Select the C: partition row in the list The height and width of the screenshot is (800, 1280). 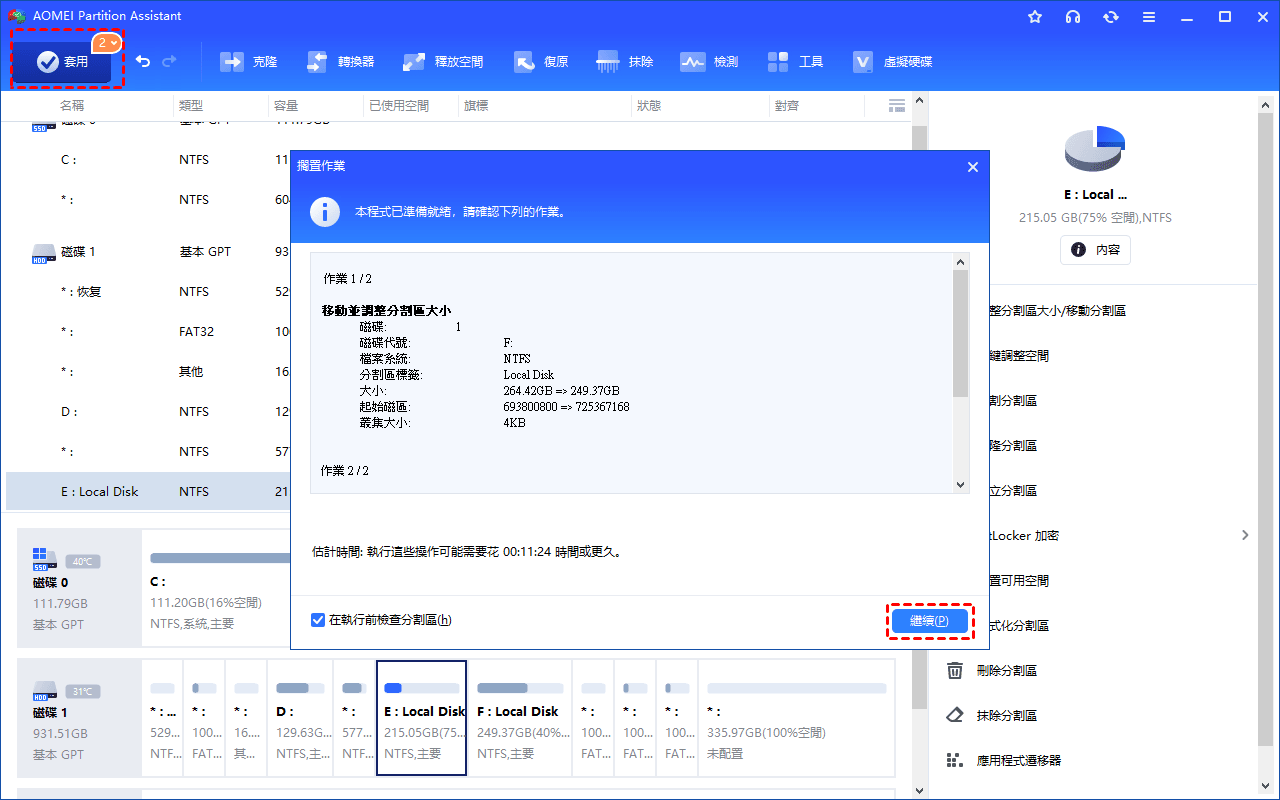pos(148,160)
